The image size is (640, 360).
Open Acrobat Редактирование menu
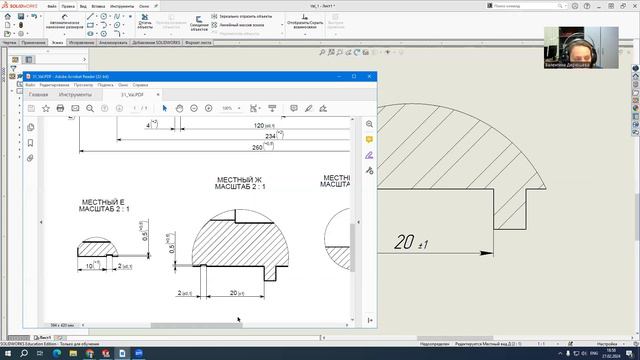(x=54, y=85)
